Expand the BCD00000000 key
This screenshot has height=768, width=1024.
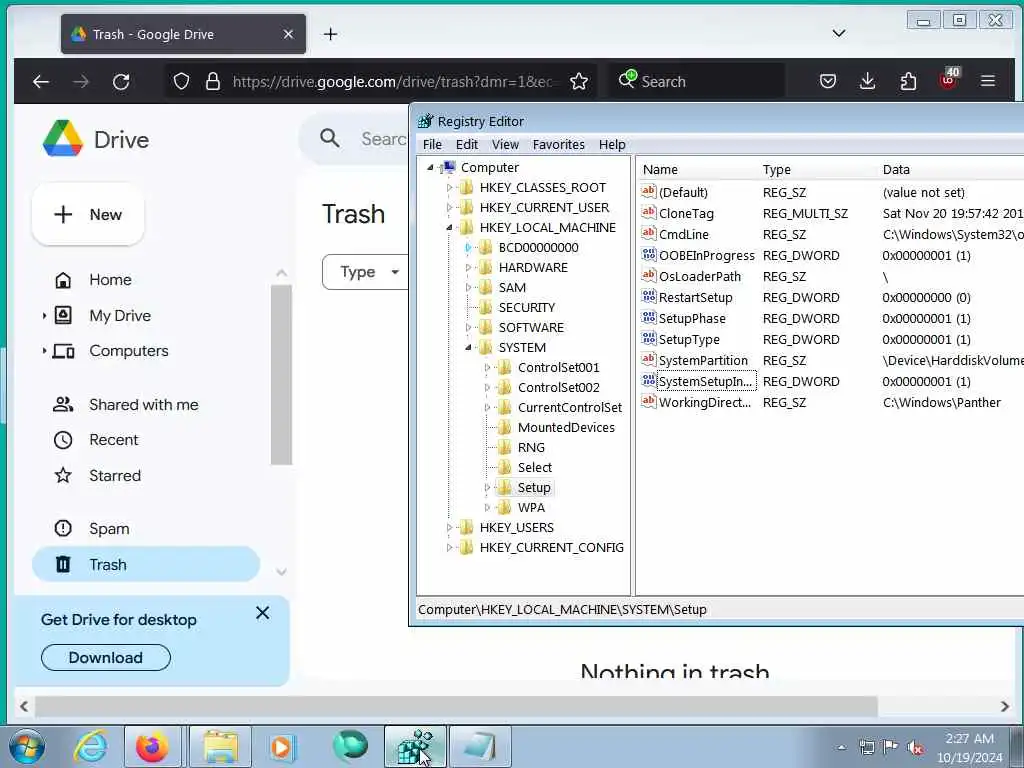[x=468, y=248]
